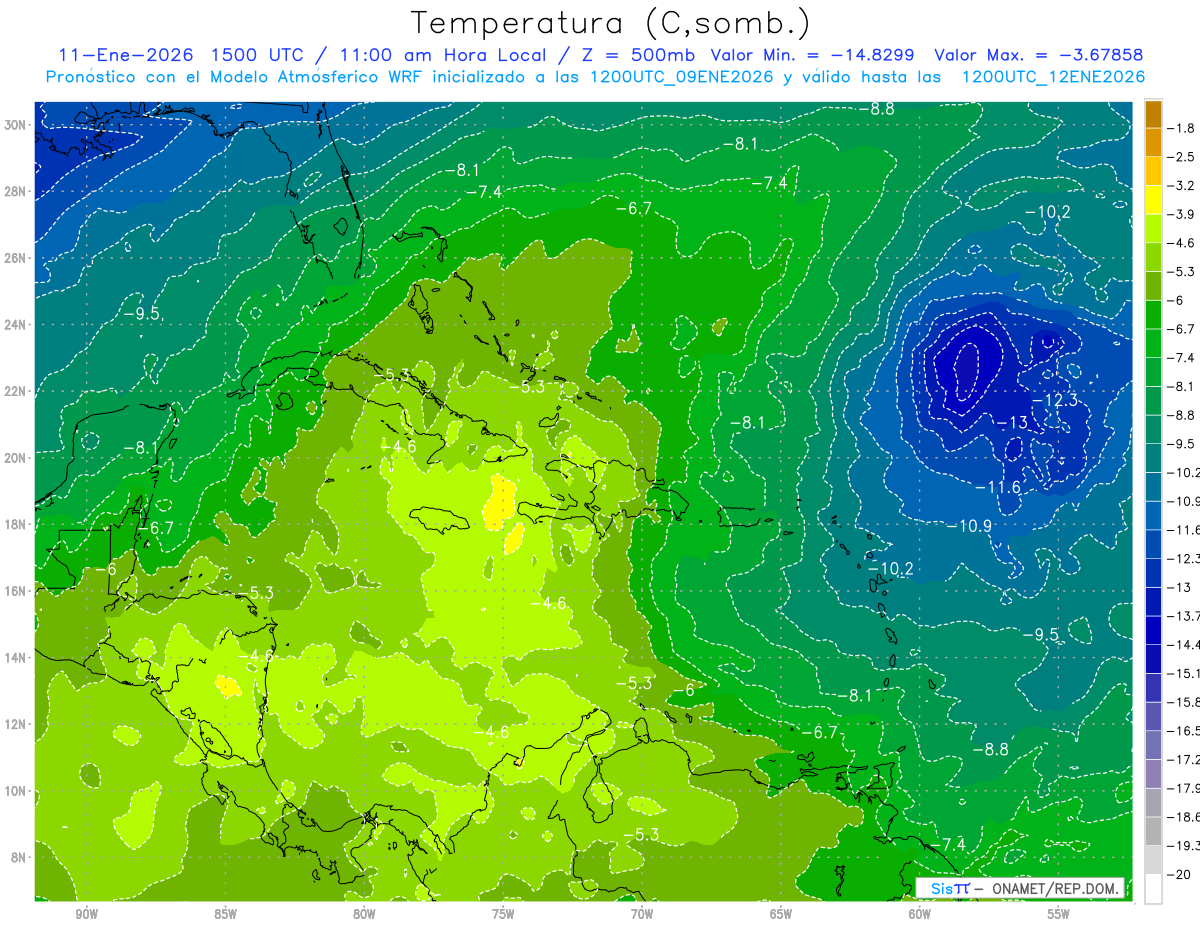Pick the yellow swatch between -3.2 and -3.9
Image resolution: width=1200 pixels, height=927 pixels.
click(x=1153, y=200)
